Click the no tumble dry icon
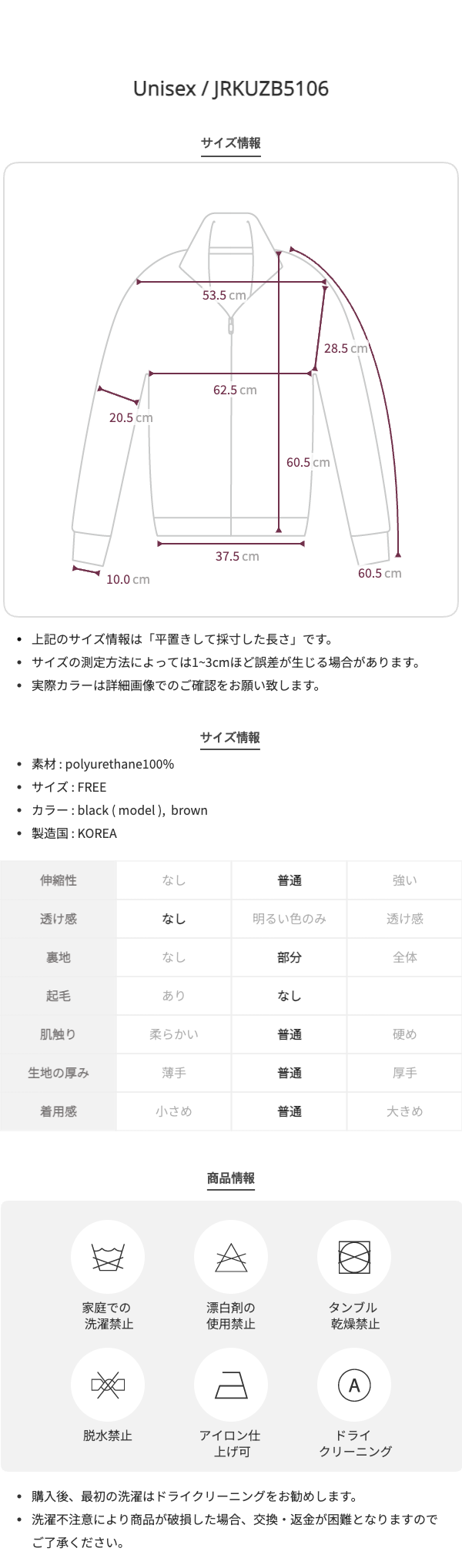This screenshot has height=1568, width=462. coord(354,1258)
